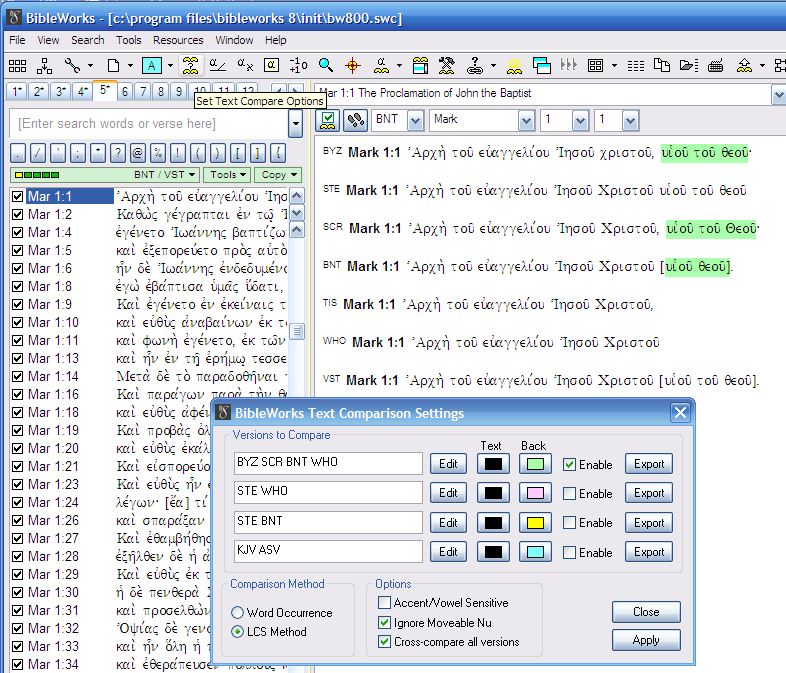Switch to search tab 6
Image resolution: width=786 pixels, height=673 pixels.
point(125,92)
